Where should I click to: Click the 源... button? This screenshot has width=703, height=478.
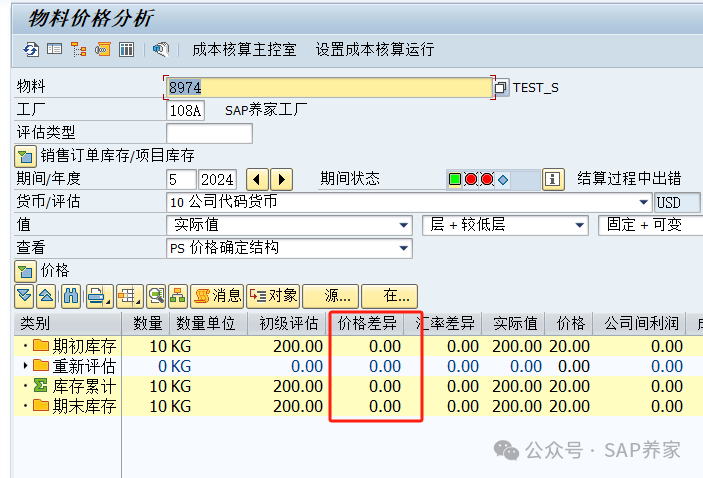tap(330, 296)
